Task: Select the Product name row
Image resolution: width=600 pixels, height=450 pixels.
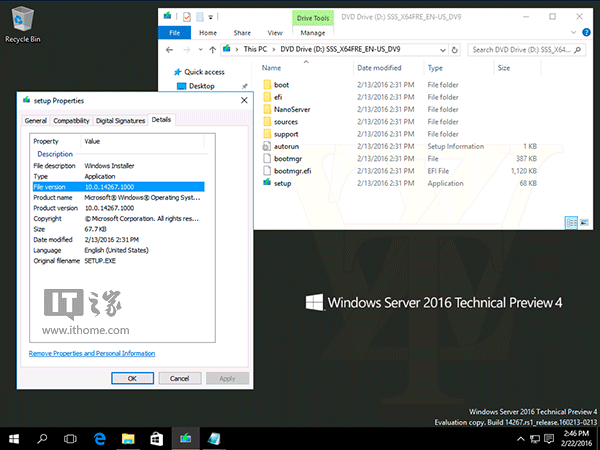Action: click(119, 197)
